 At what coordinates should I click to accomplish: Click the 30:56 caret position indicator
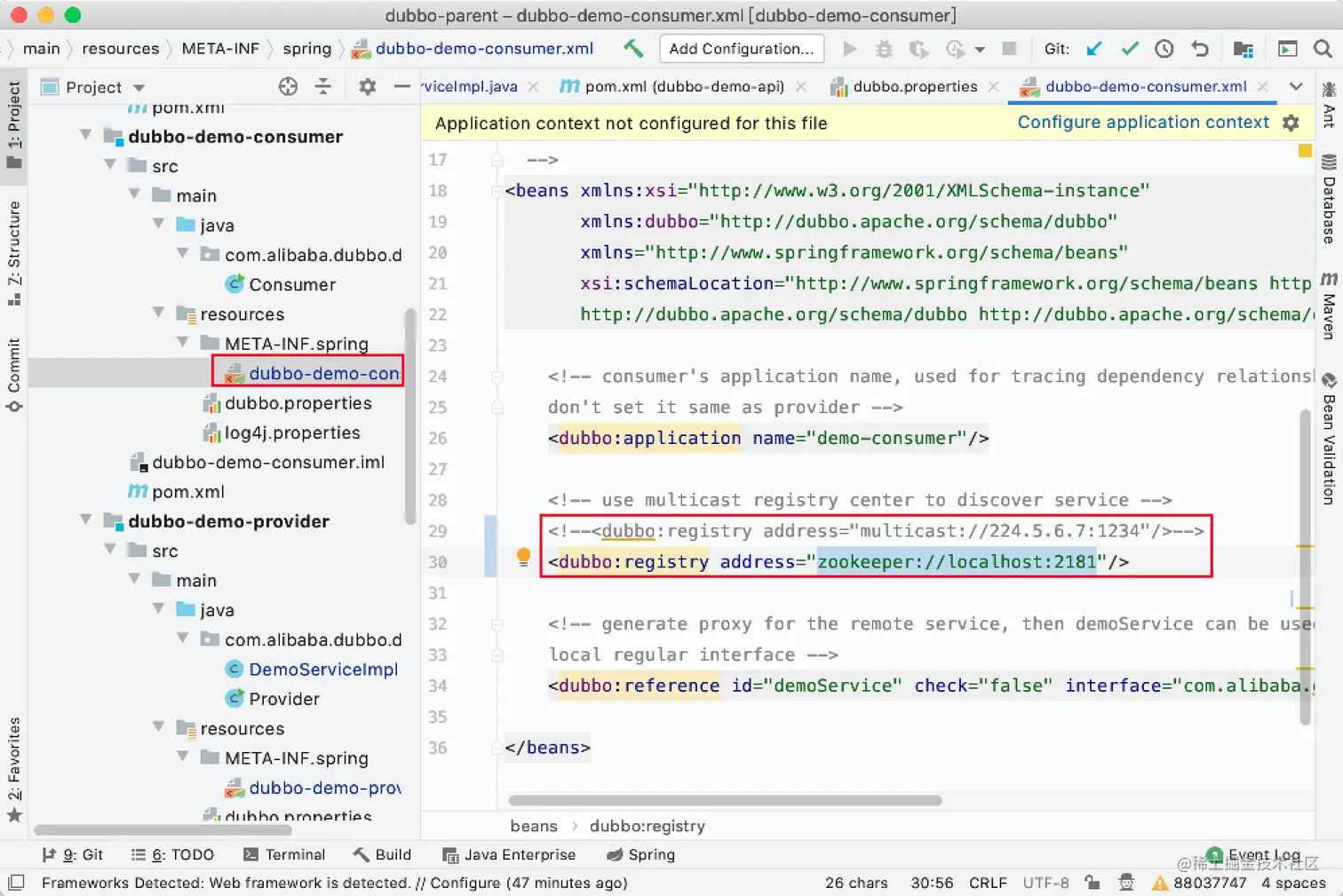tap(932, 883)
